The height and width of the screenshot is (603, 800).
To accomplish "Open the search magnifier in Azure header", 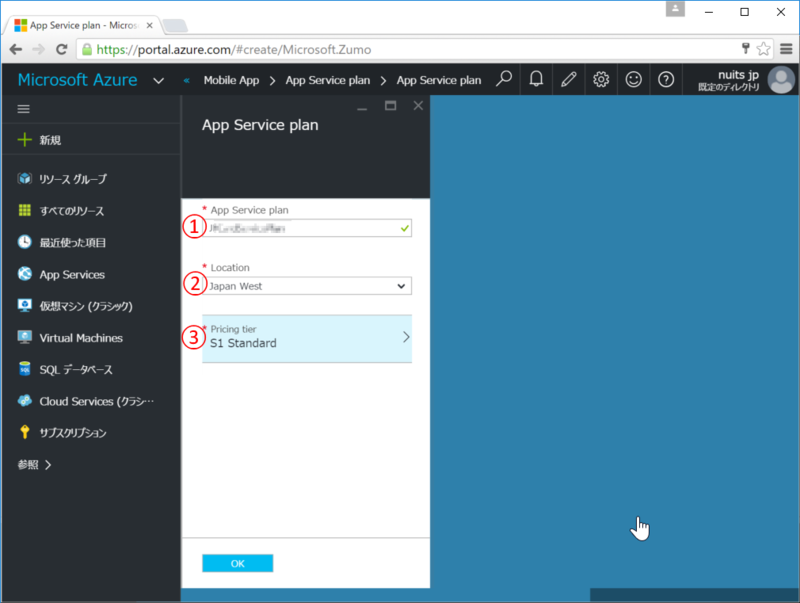I will (504, 79).
